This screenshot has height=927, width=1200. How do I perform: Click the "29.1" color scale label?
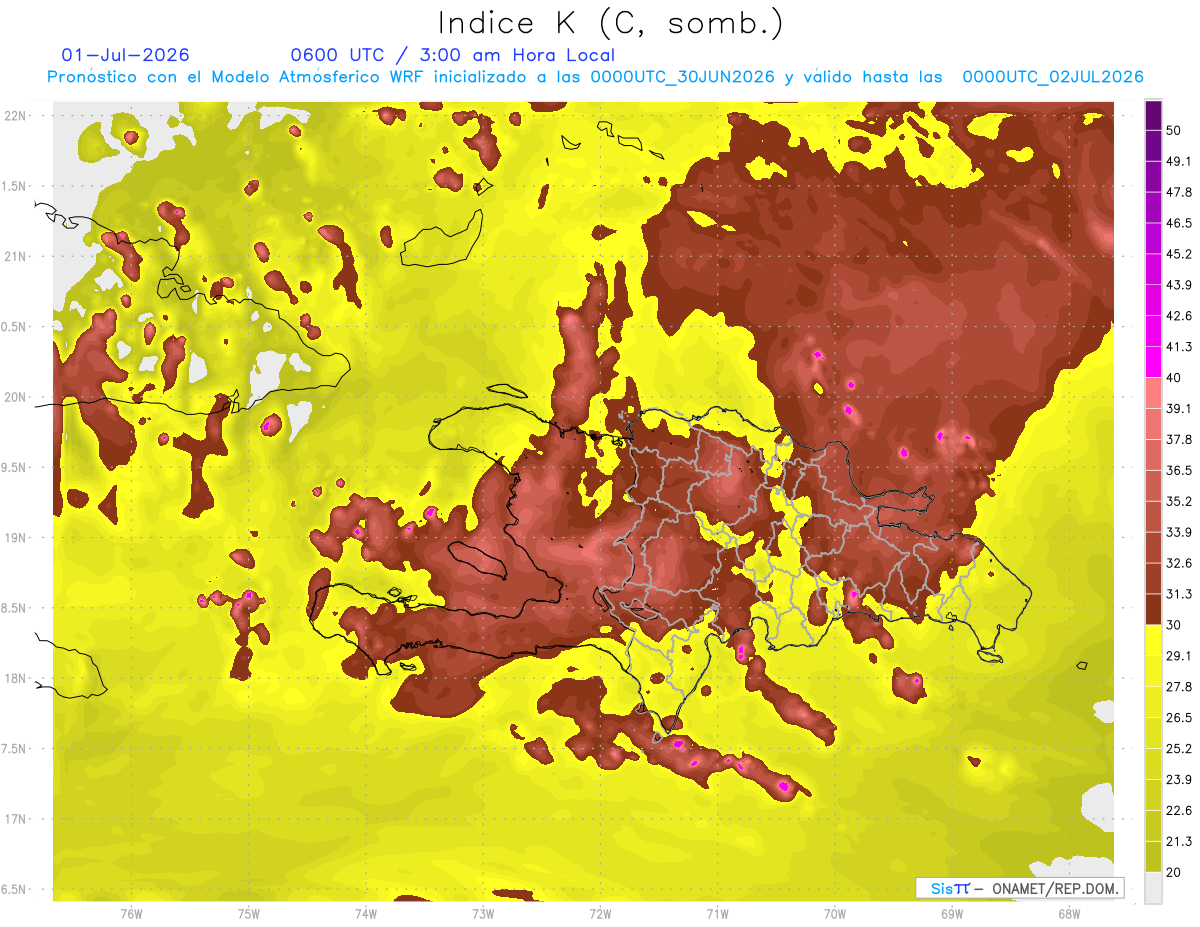[1178, 656]
